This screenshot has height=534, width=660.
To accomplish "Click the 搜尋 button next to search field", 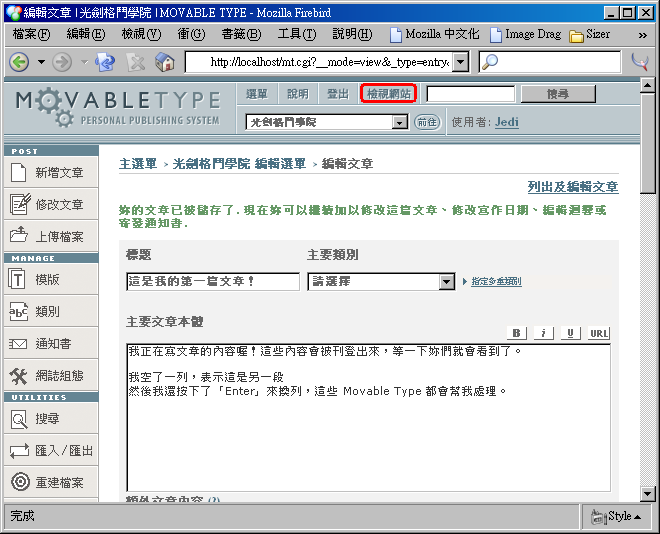I will (558, 94).
